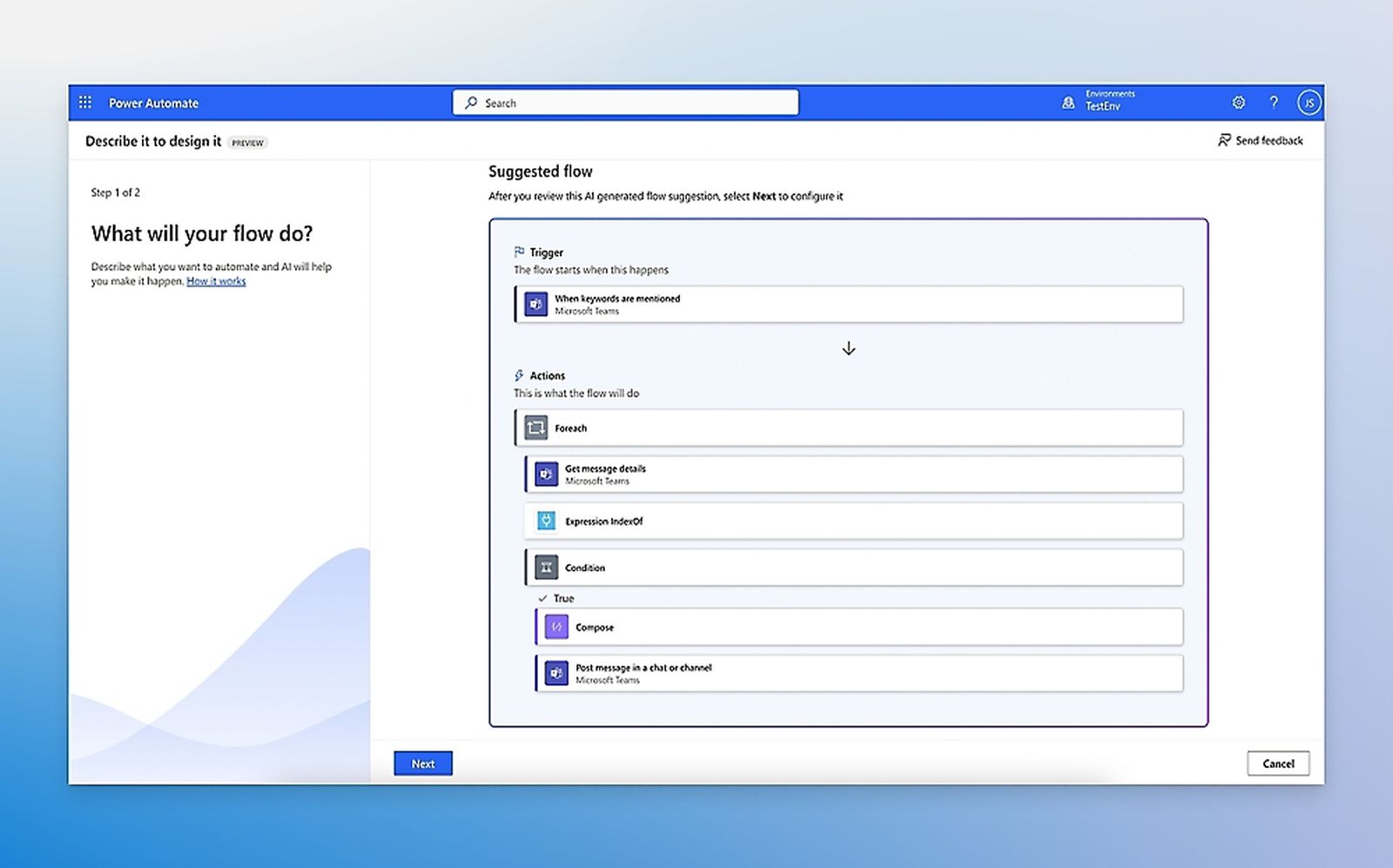
Task: Expand the Environments TestEnv selector
Action: pos(1100,102)
